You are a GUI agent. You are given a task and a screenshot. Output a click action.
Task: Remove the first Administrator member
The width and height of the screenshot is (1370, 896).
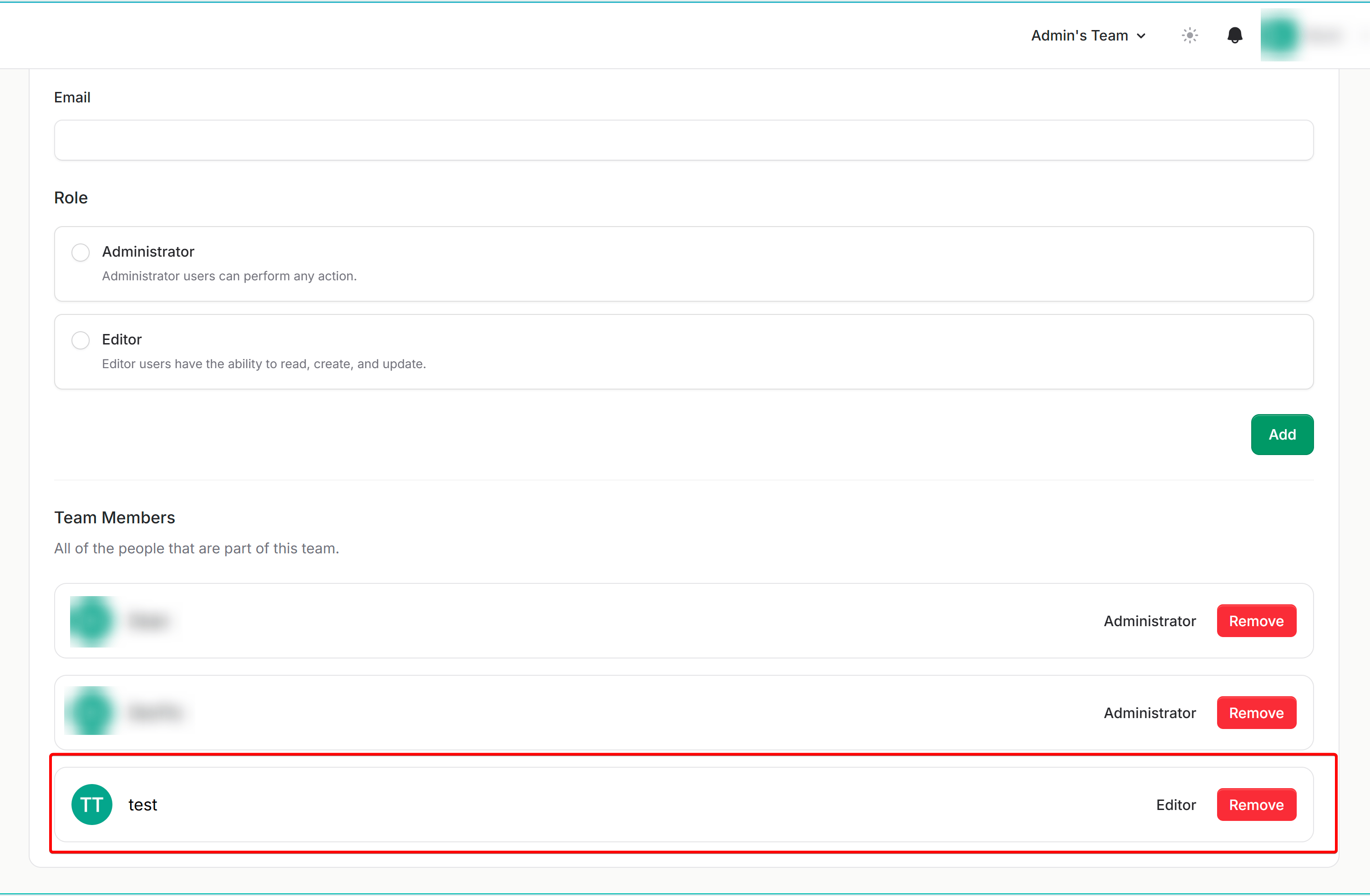[1255, 621]
